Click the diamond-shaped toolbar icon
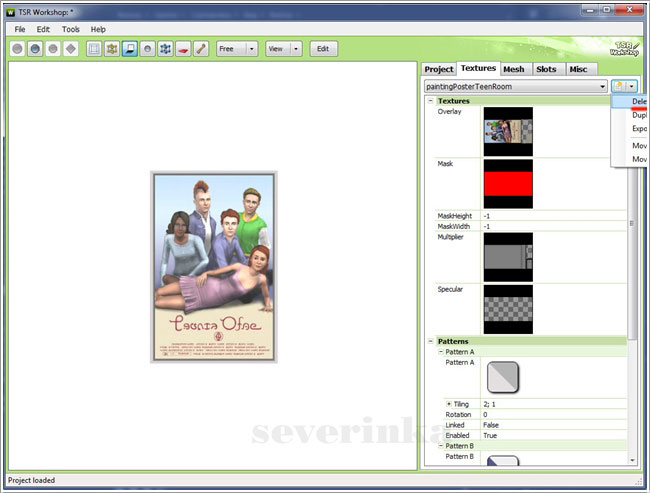 [71, 48]
